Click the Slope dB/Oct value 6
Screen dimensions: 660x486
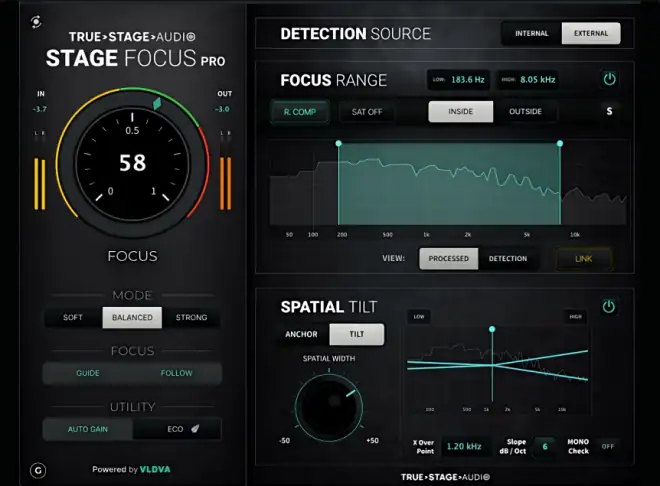point(545,446)
